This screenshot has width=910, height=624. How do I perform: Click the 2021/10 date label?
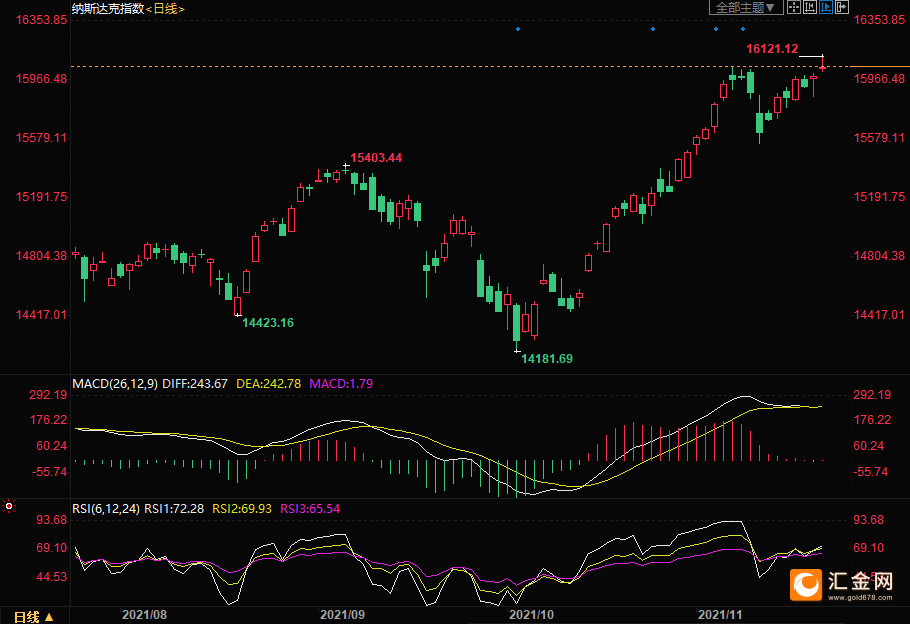[x=532, y=615]
